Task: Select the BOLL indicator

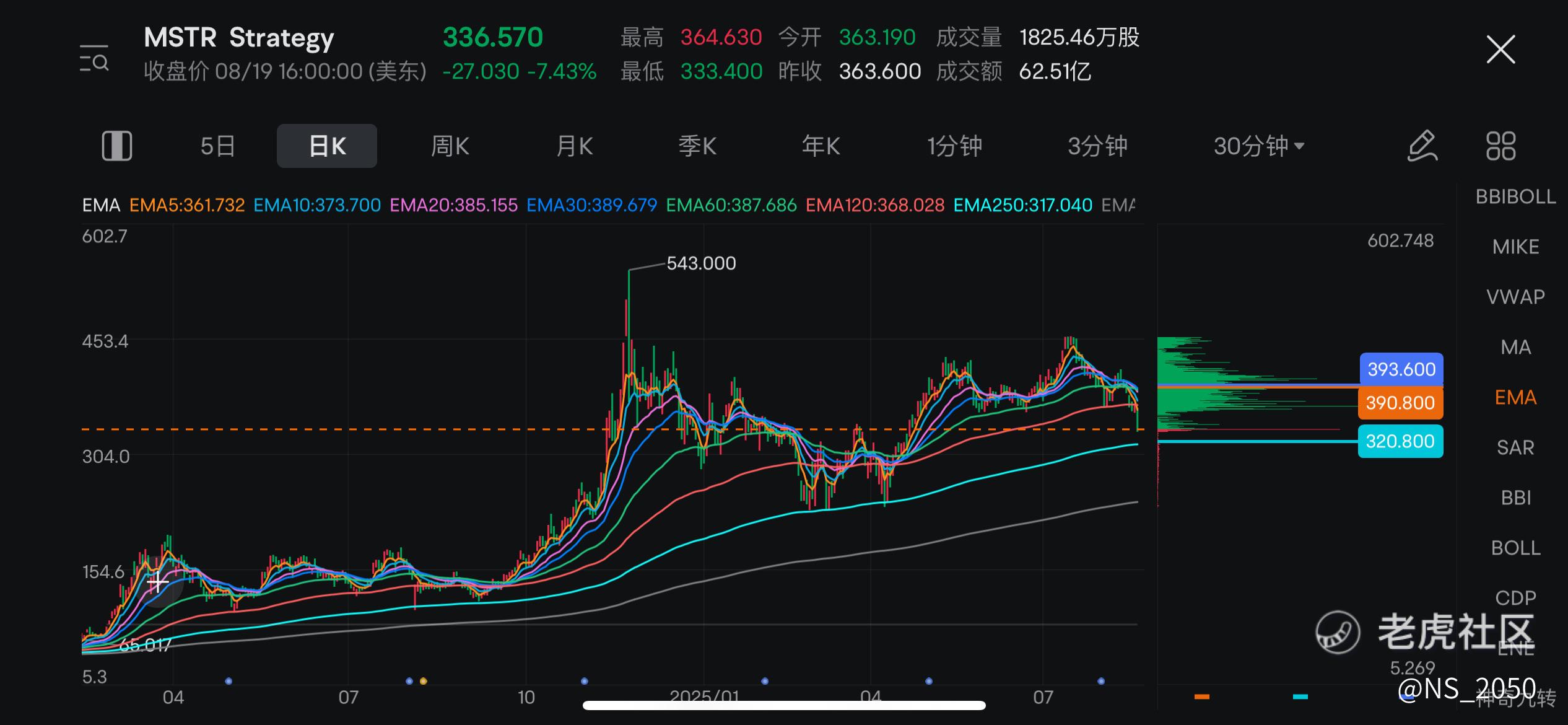Action: point(1515,548)
